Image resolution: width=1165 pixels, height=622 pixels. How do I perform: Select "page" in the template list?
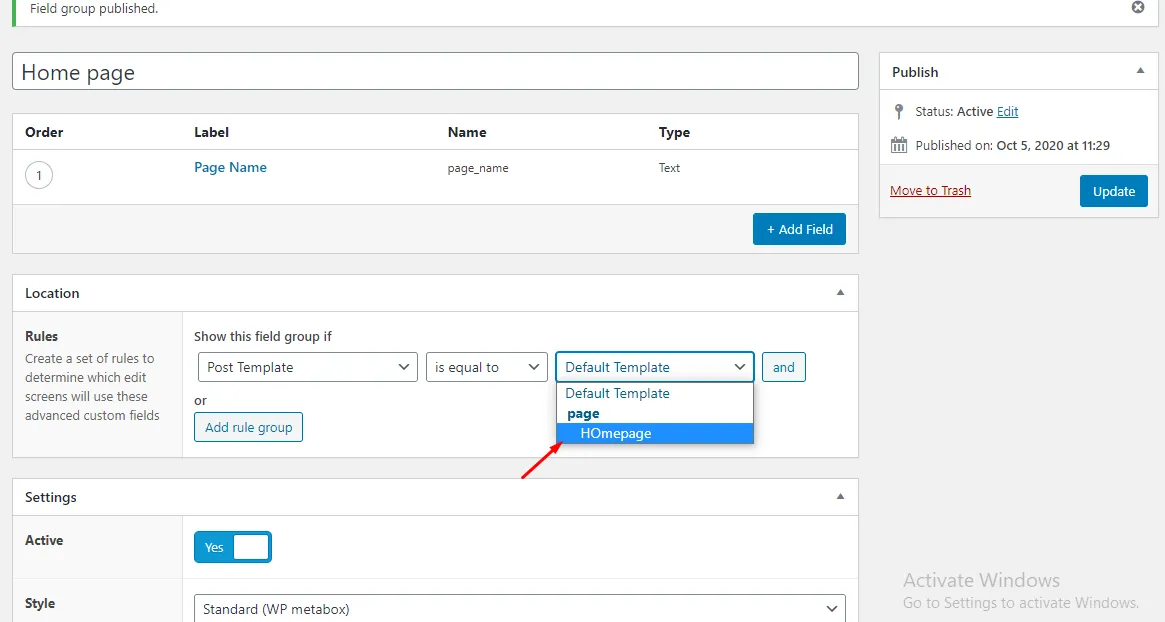583,413
